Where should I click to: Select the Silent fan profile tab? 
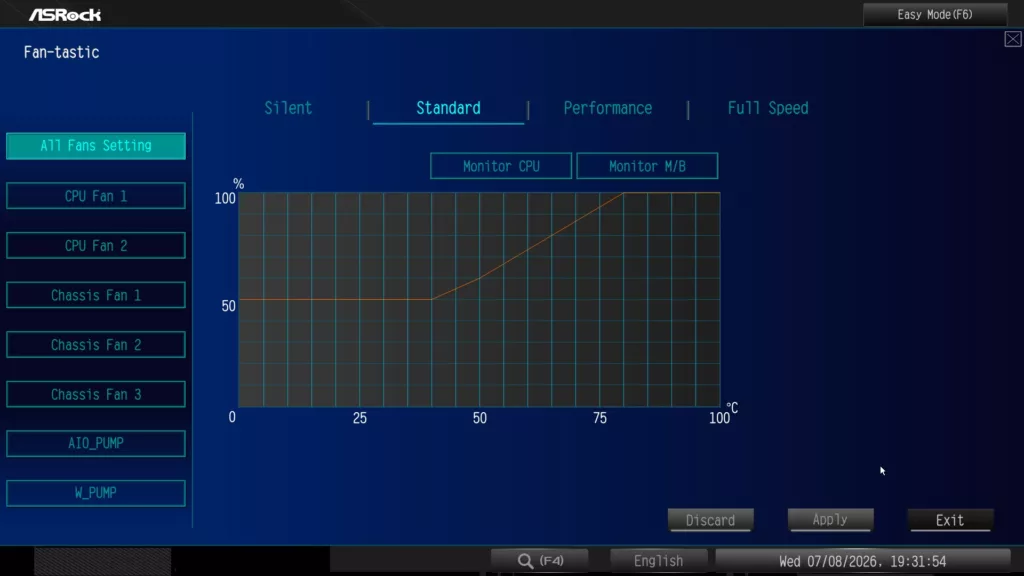click(x=288, y=108)
